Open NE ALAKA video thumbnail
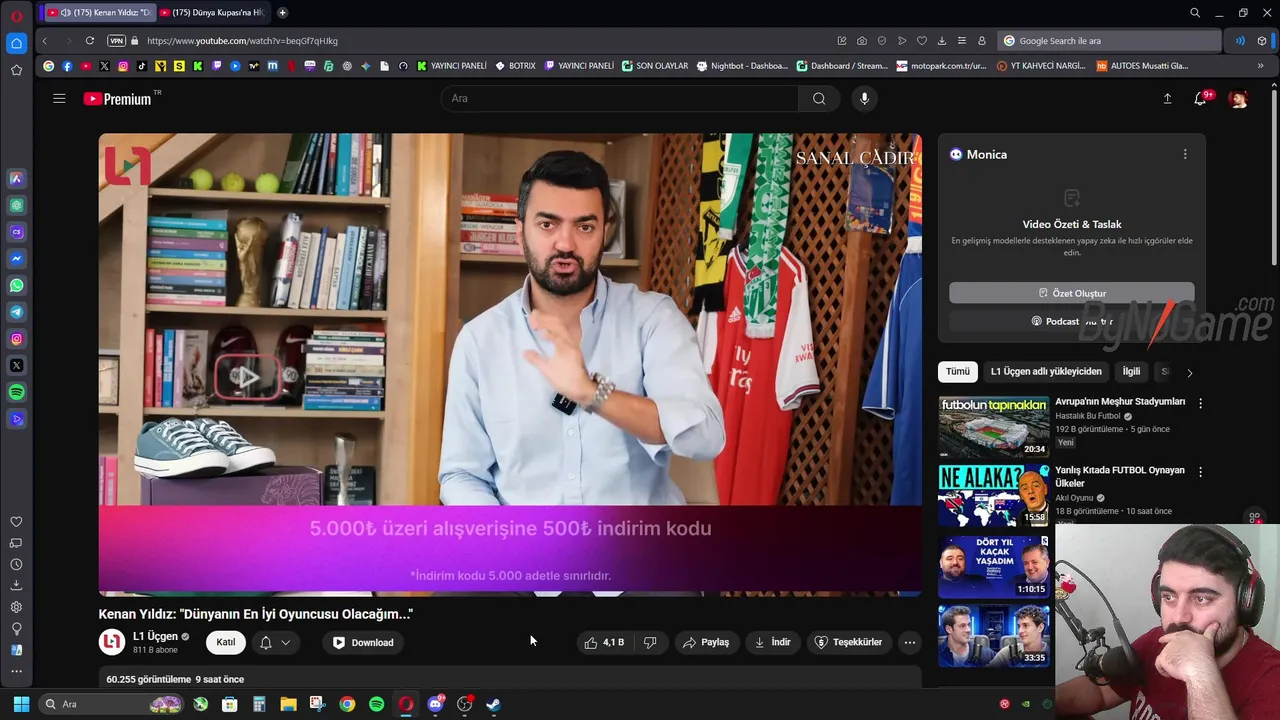This screenshot has width=1280, height=720. [994, 495]
